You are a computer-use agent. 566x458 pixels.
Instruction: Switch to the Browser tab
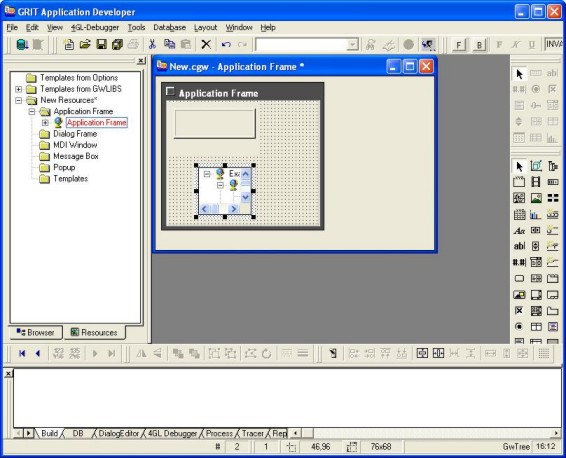pos(36,332)
